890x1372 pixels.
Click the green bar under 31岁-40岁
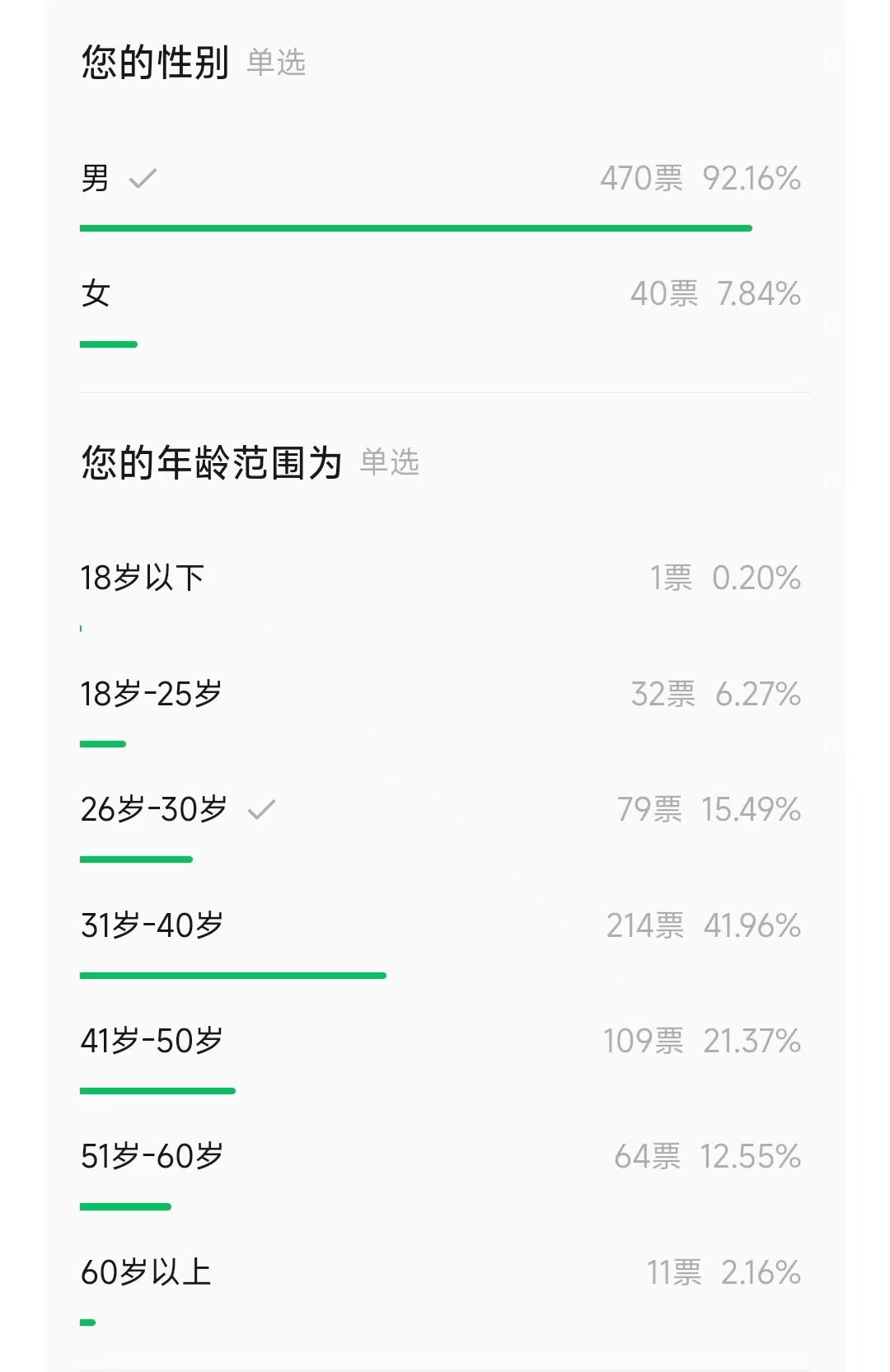tap(233, 976)
